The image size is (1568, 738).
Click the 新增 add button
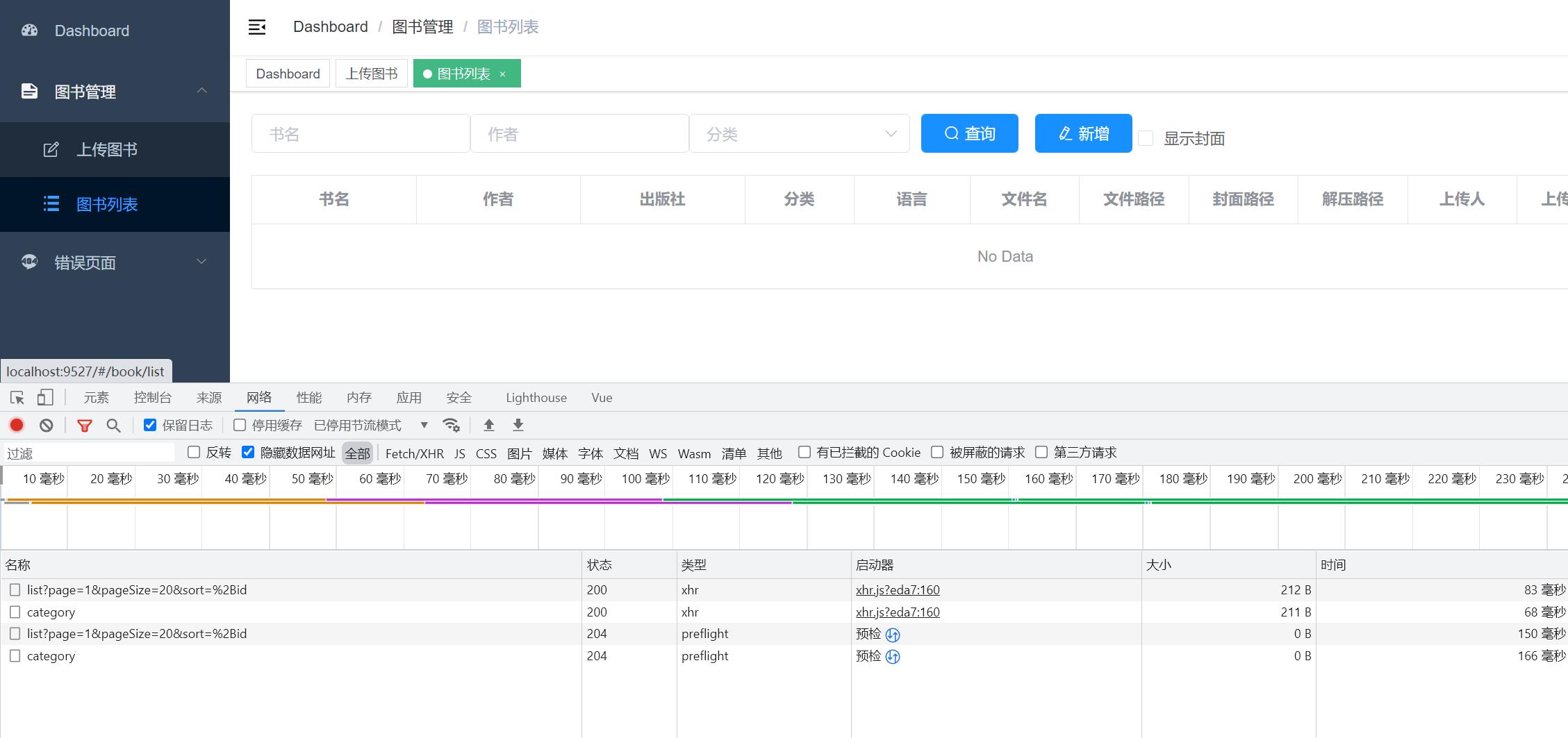coord(1084,133)
